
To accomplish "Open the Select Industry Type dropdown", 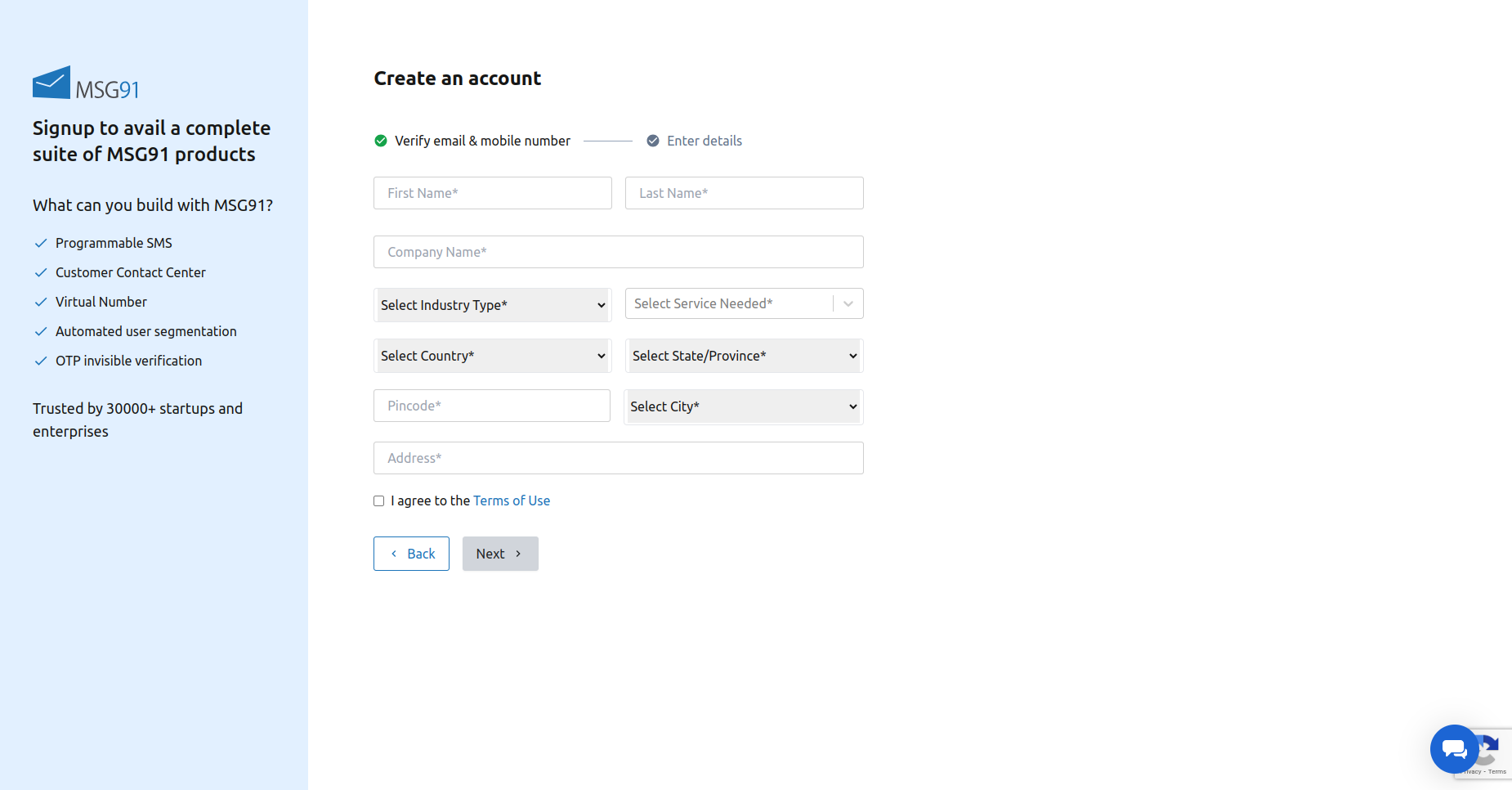I will click(493, 305).
